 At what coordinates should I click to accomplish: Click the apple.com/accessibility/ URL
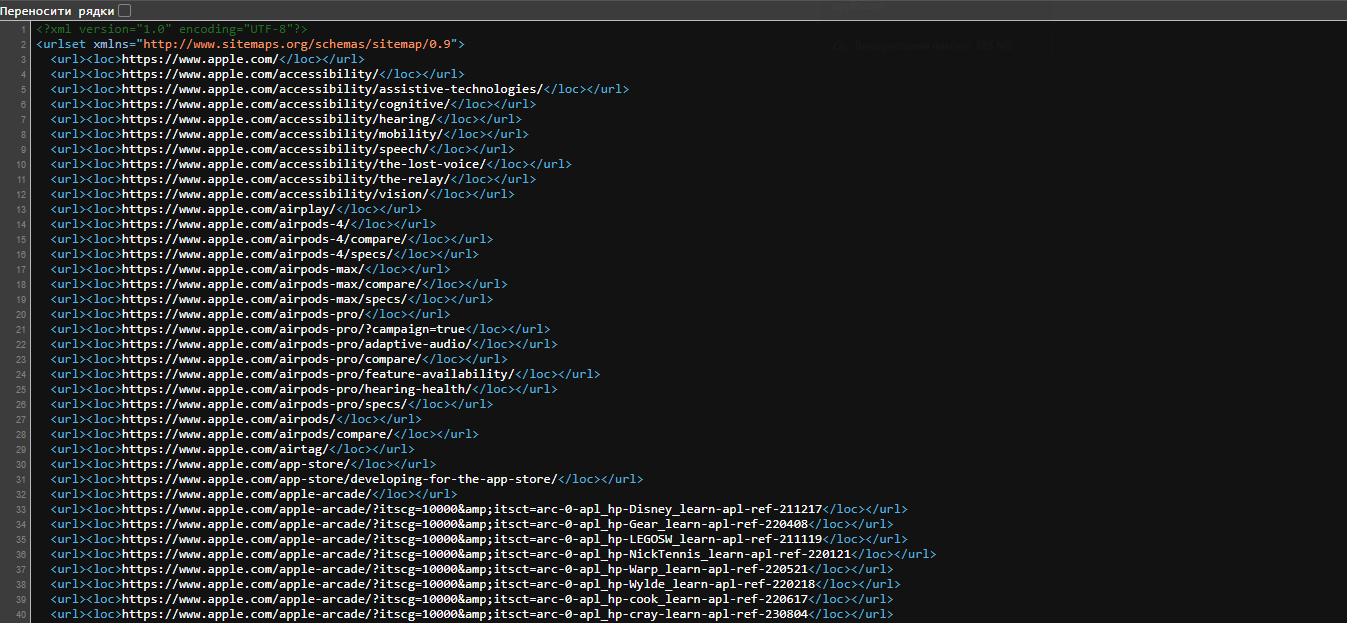250,74
